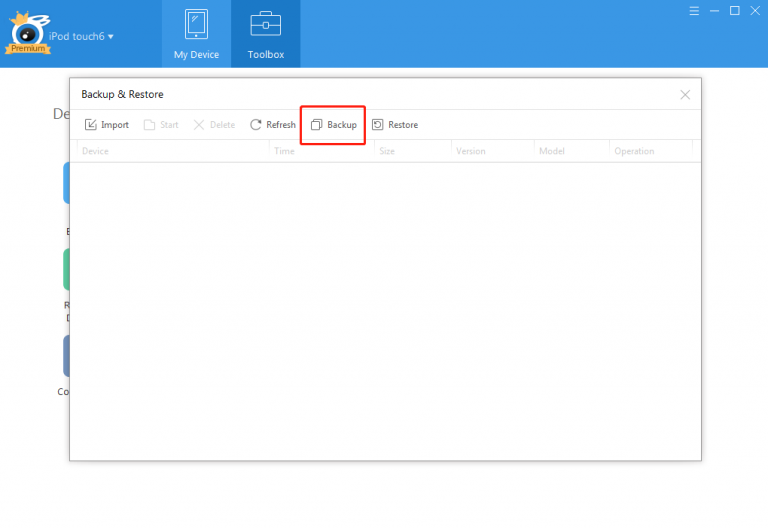This screenshot has width=768, height=529.
Task: Maximize the application window
Action: click(x=734, y=10)
